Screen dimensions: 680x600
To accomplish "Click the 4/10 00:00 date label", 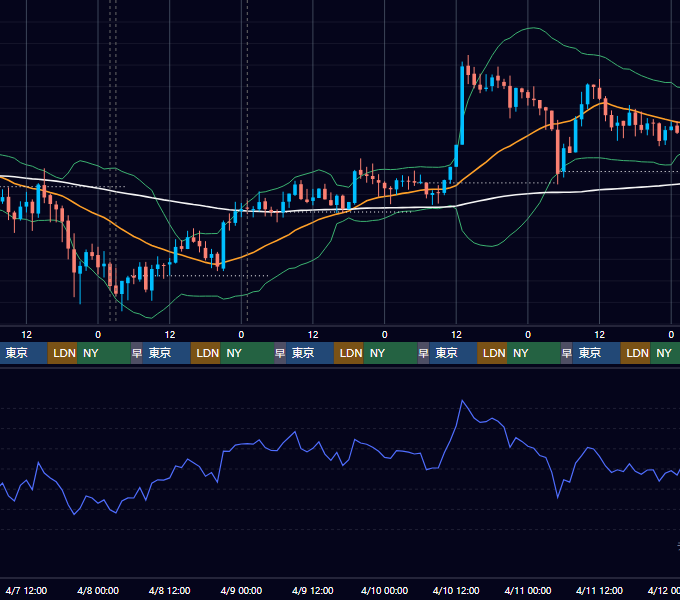I will 384,590.
